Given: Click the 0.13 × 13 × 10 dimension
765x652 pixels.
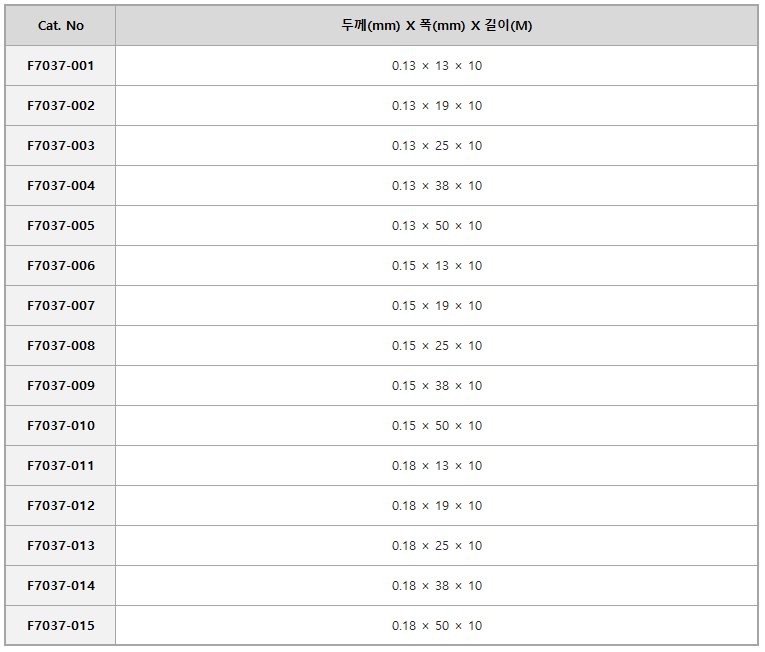Looking at the screenshot, I should click(x=437, y=65).
